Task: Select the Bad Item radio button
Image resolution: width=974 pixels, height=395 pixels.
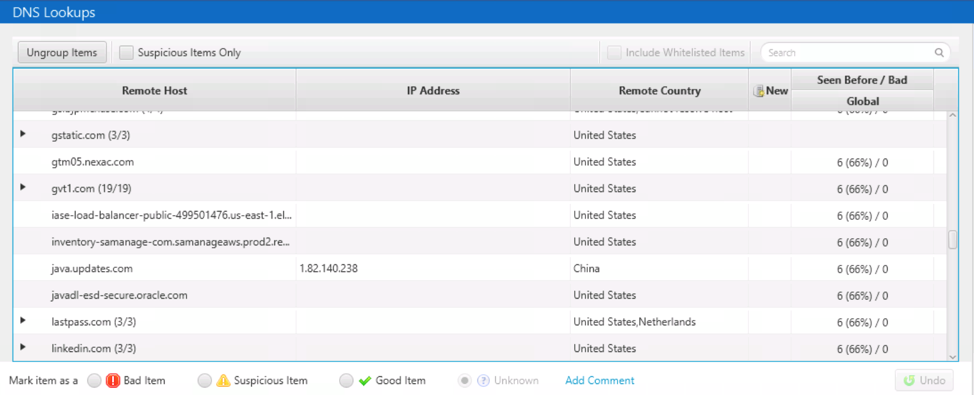Action: (x=94, y=381)
